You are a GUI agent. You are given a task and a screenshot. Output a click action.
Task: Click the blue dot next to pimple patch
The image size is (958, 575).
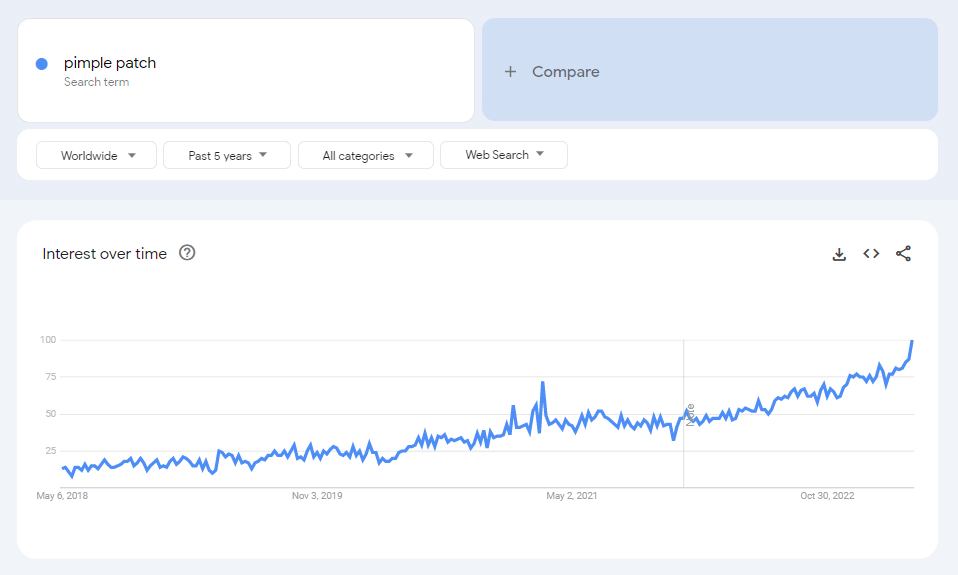point(42,64)
